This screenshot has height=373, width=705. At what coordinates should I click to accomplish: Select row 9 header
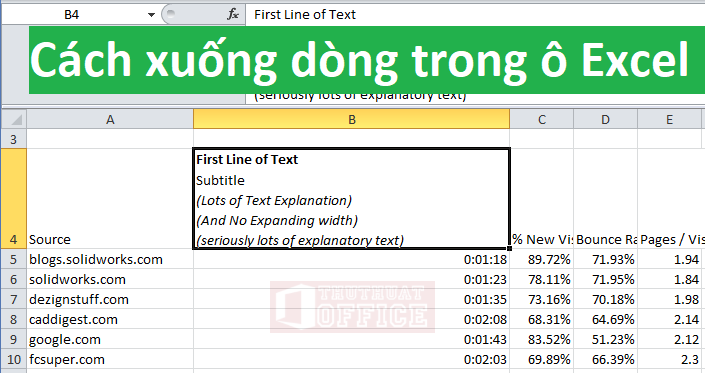[x=14, y=339]
